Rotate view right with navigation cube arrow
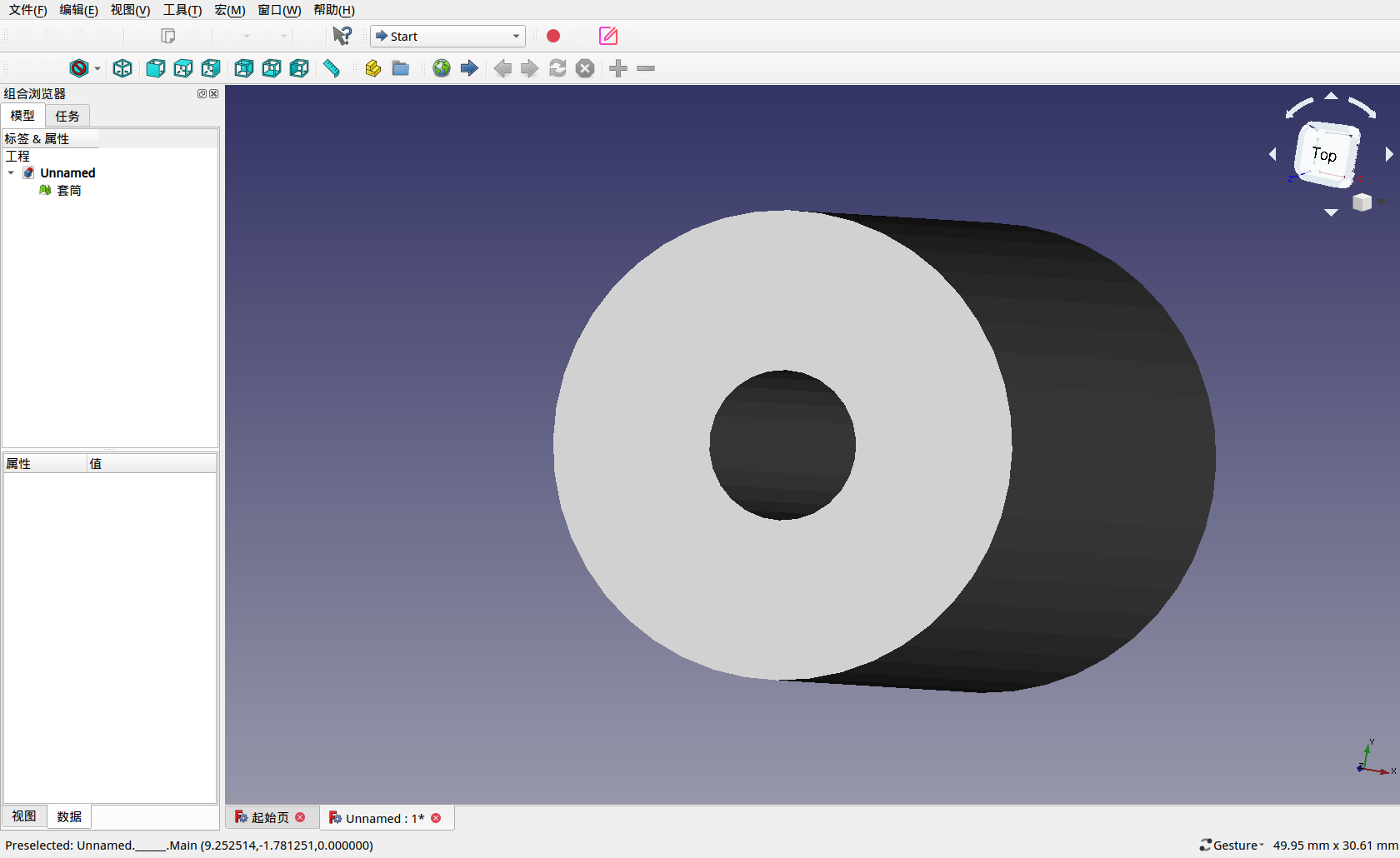Screen dimensions: 1400x858 (x=1389, y=154)
